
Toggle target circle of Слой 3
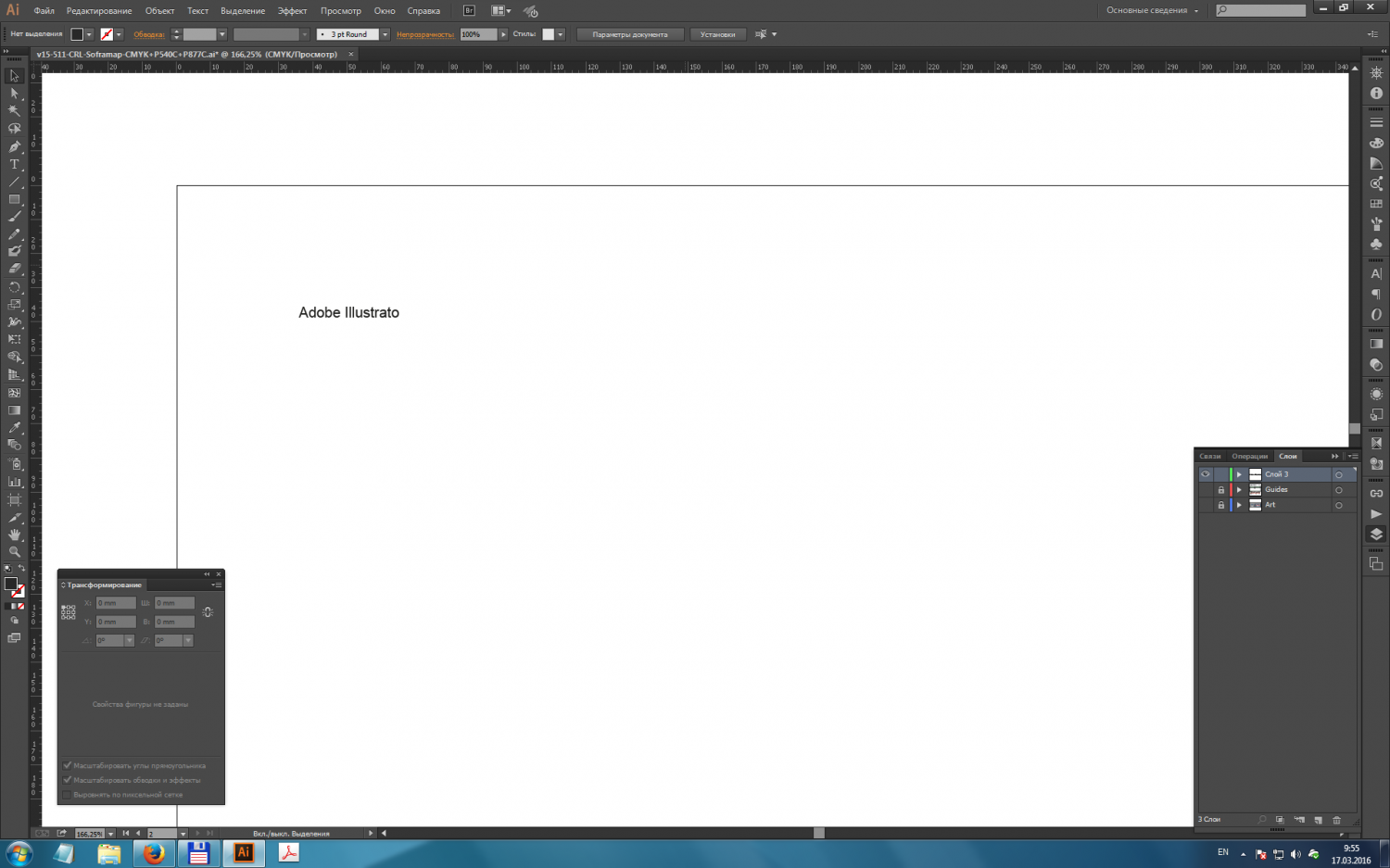1338,475
